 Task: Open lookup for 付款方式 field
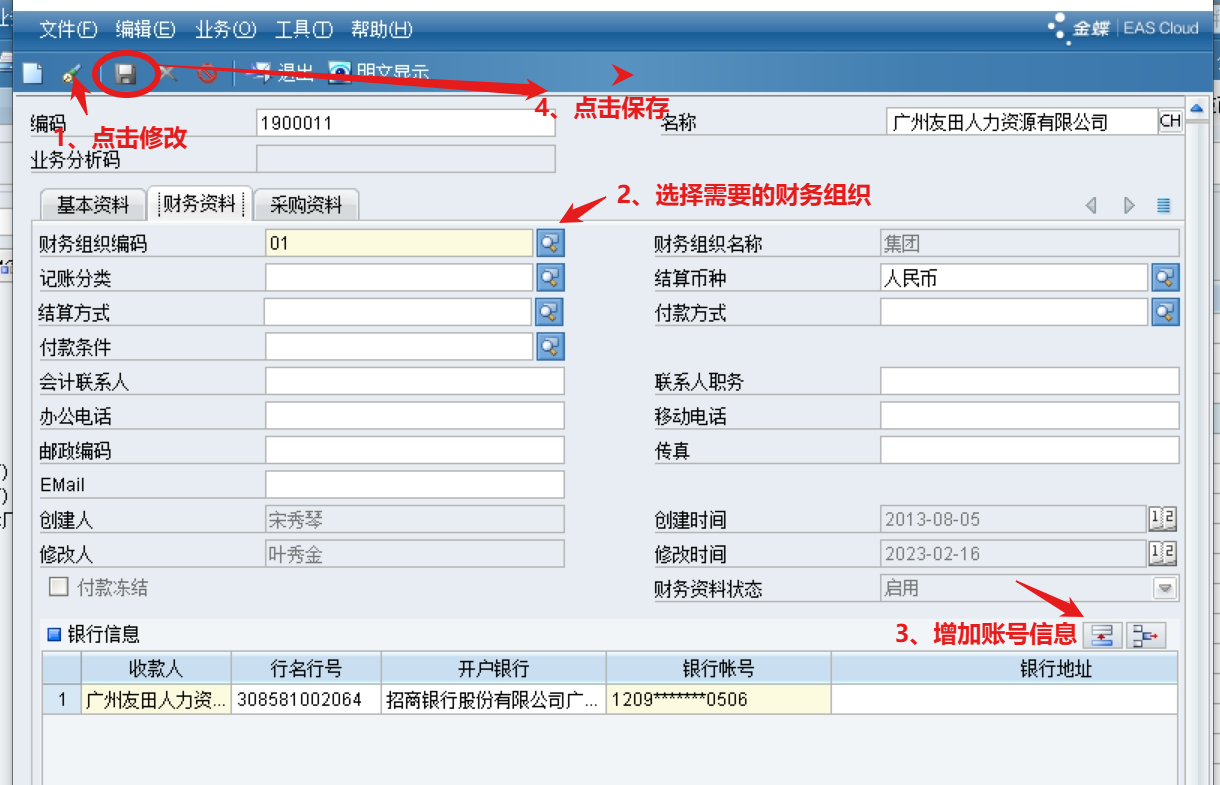tap(1165, 312)
